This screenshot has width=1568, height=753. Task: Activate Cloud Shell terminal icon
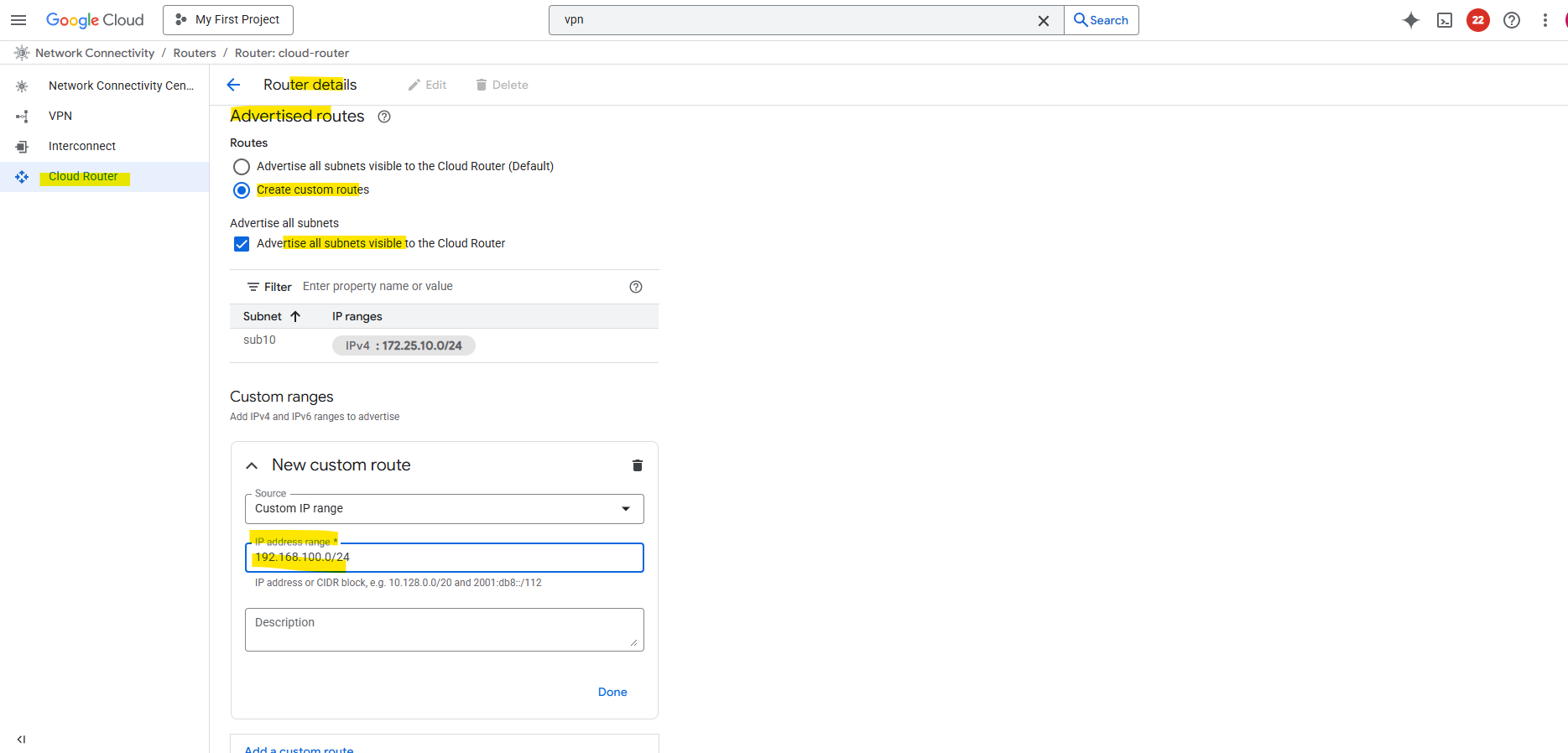click(1445, 20)
